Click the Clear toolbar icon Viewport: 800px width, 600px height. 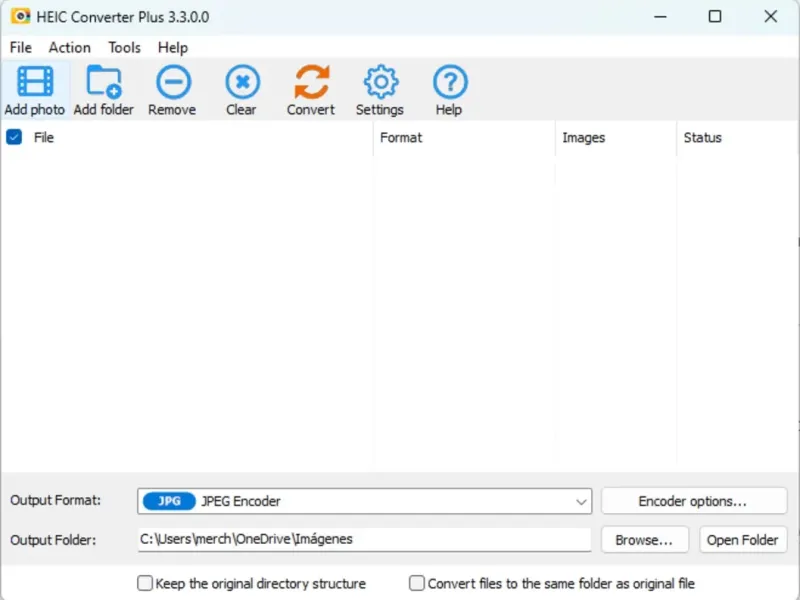(x=242, y=82)
